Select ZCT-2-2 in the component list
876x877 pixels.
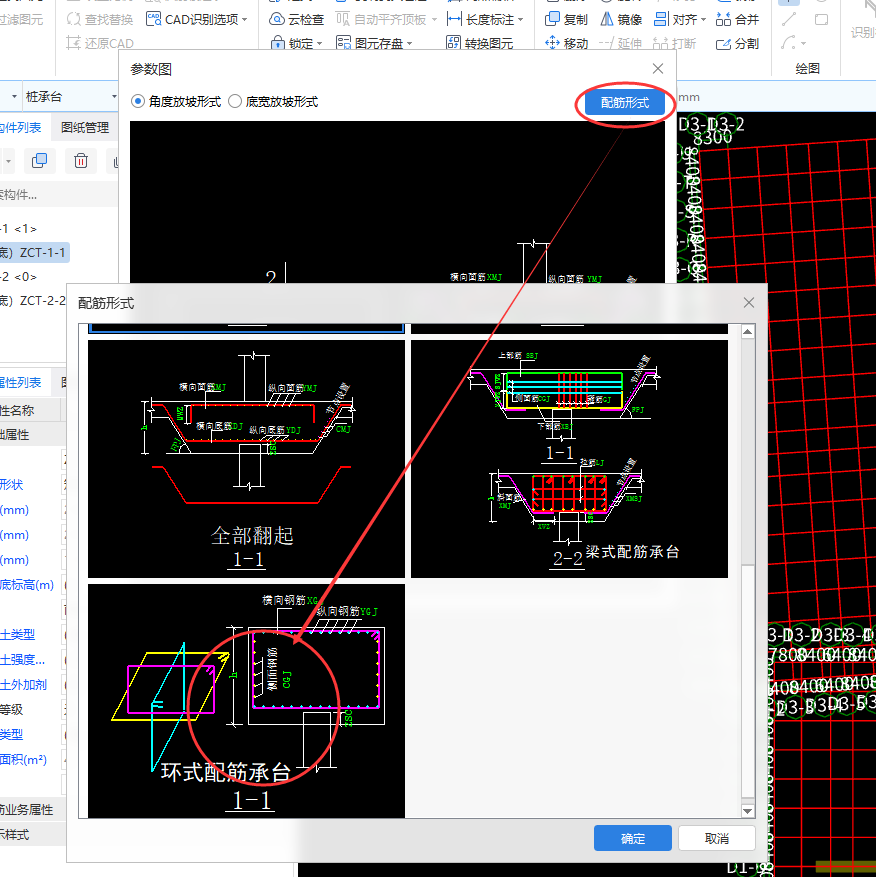click(x=34, y=300)
